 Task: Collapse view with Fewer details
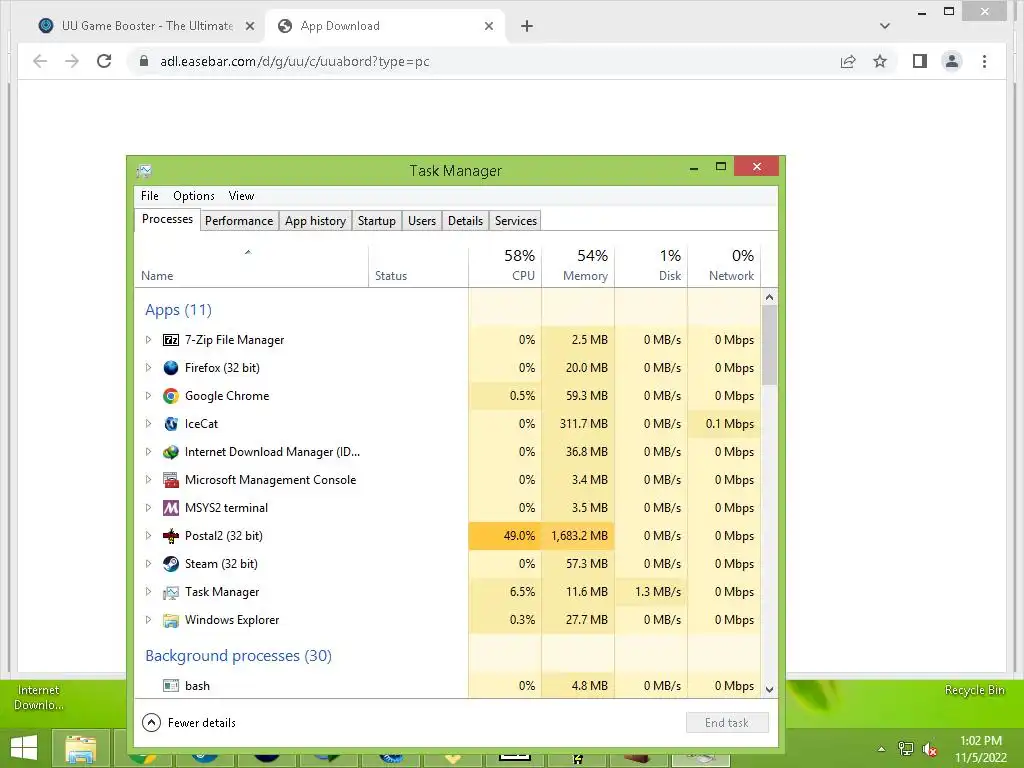[189, 723]
